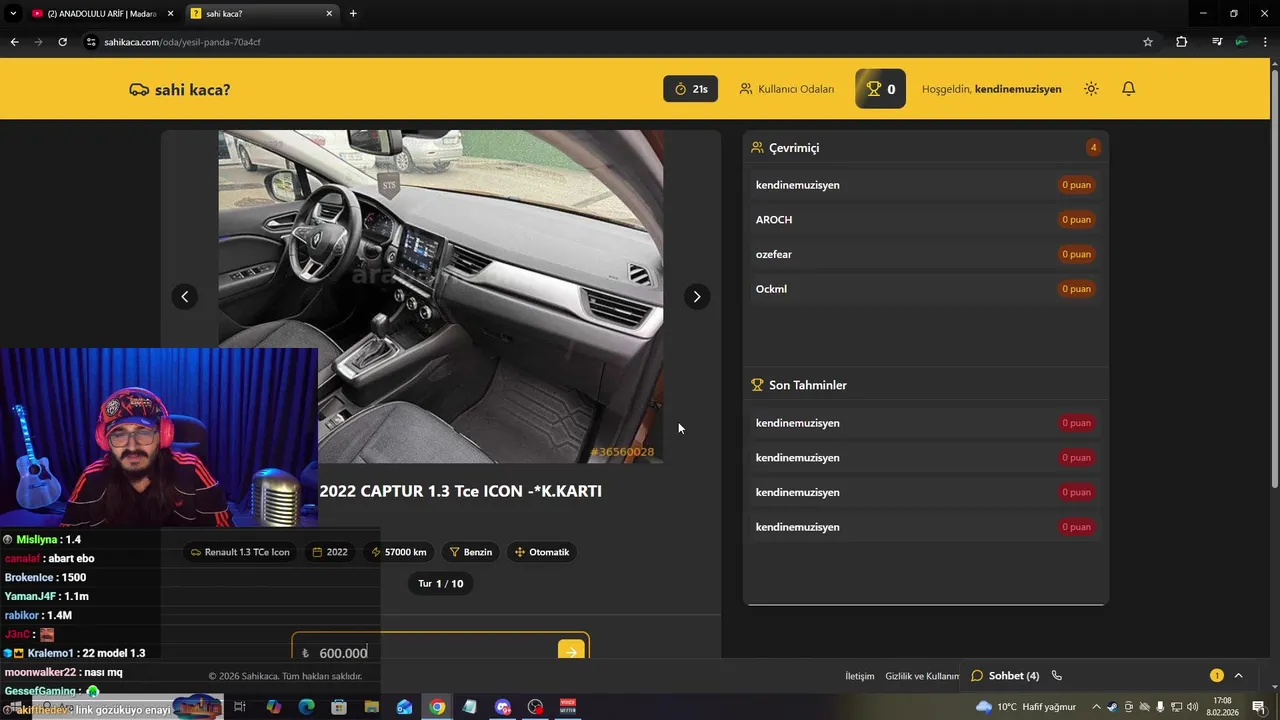
Task: Open the trophy score badge
Action: click(x=880, y=89)
